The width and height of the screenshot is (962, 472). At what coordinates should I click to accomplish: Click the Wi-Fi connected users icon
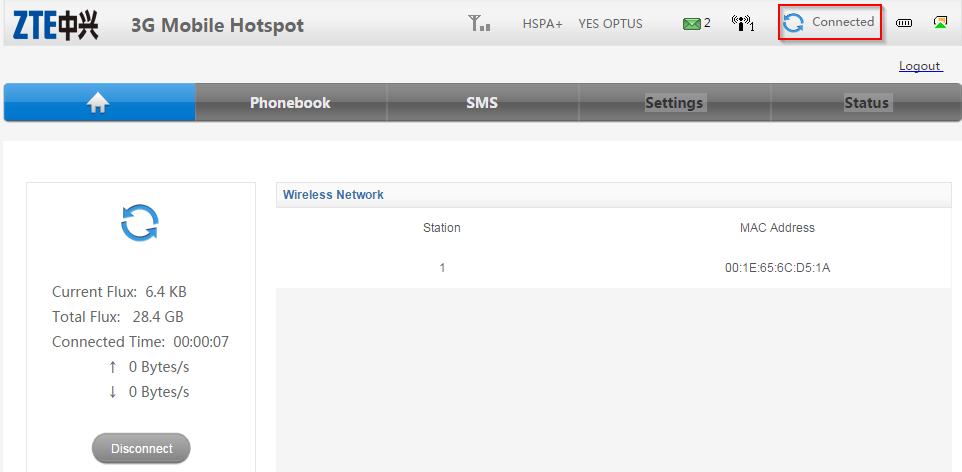pyautogui.click(x=742, y=23)
